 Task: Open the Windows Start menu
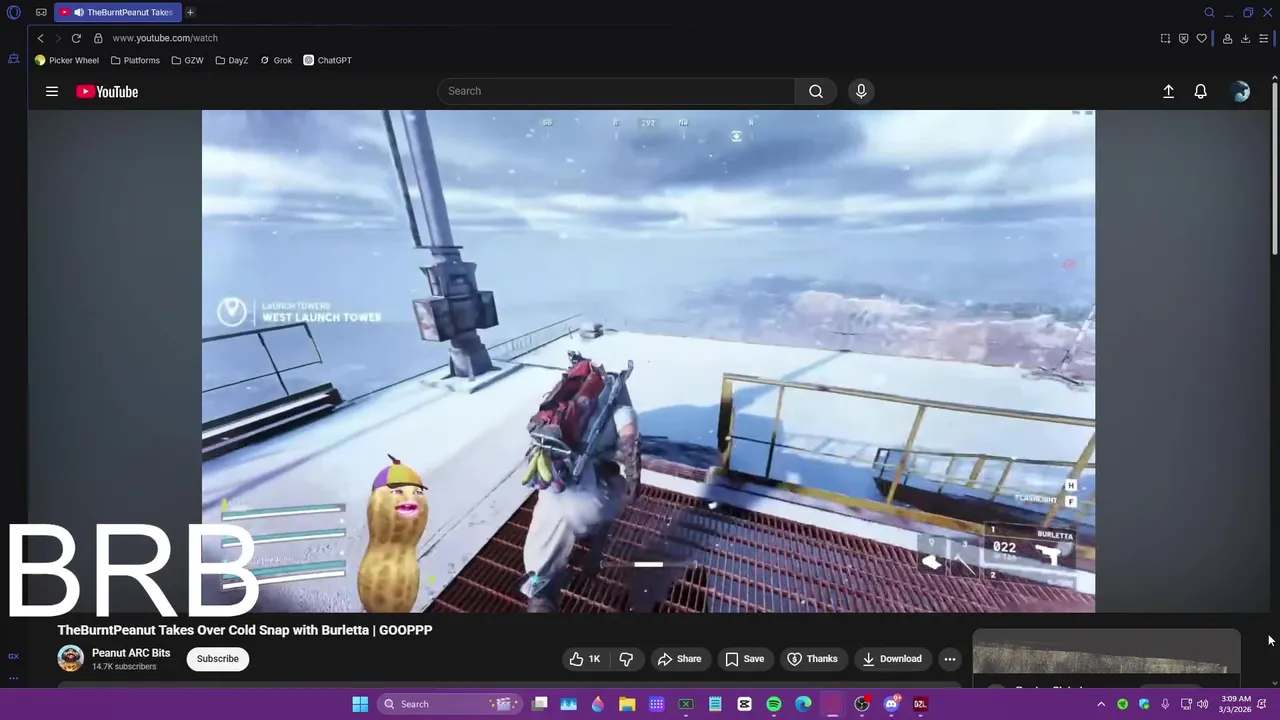coord(360,704)
